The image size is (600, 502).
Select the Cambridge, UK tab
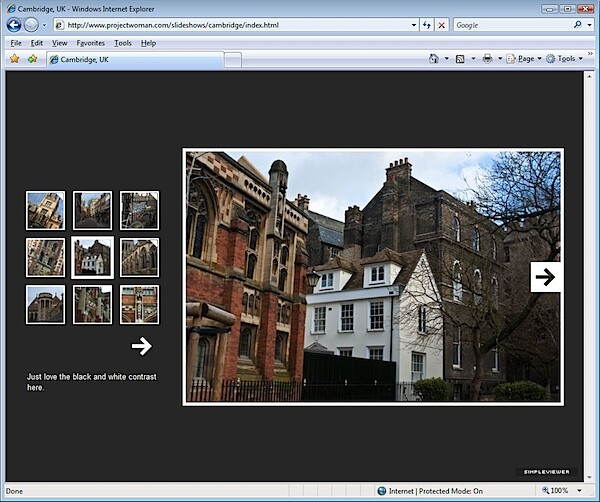pos(135,60)
